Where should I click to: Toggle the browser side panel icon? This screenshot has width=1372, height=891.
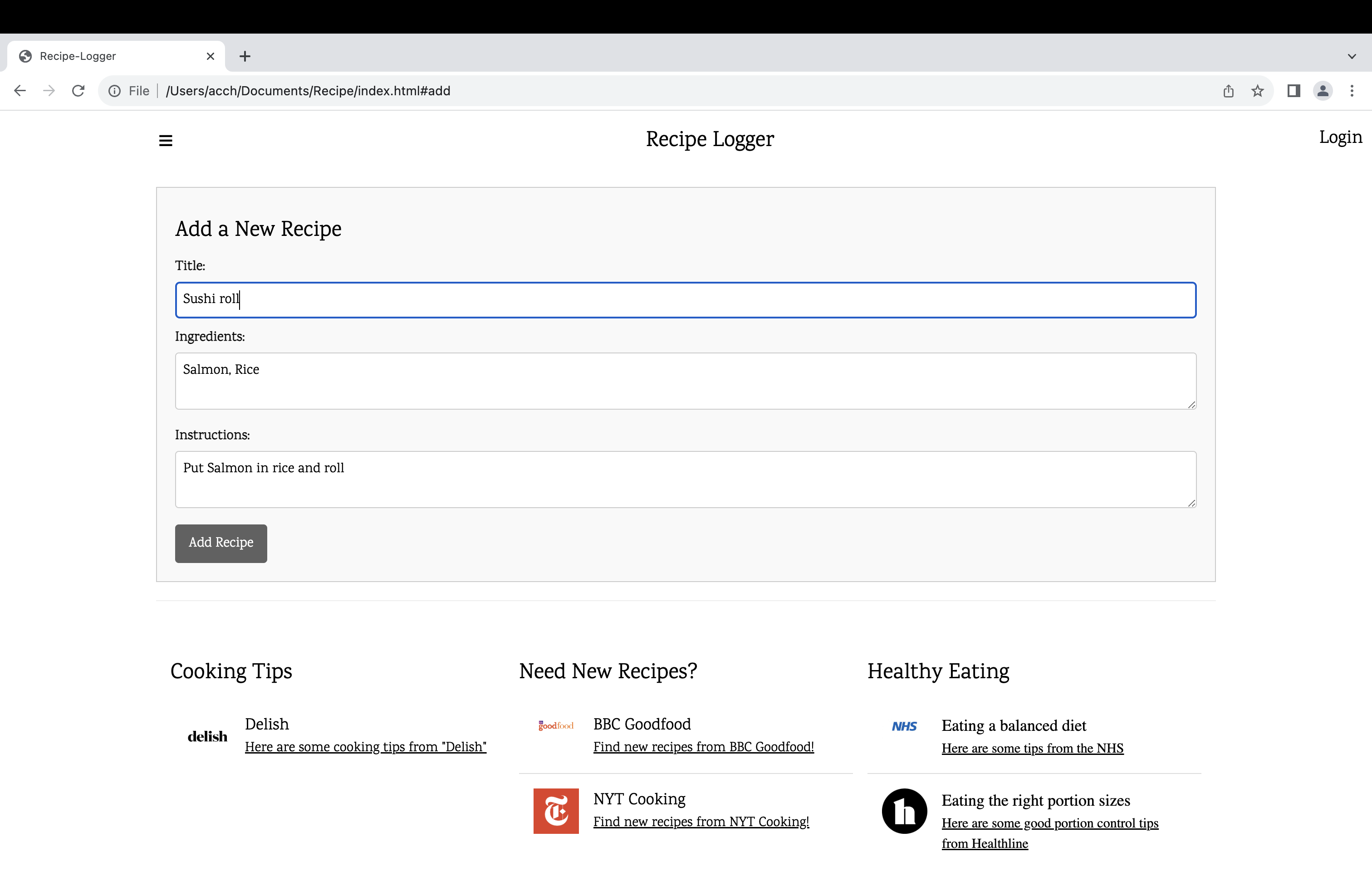(1294, 91)
